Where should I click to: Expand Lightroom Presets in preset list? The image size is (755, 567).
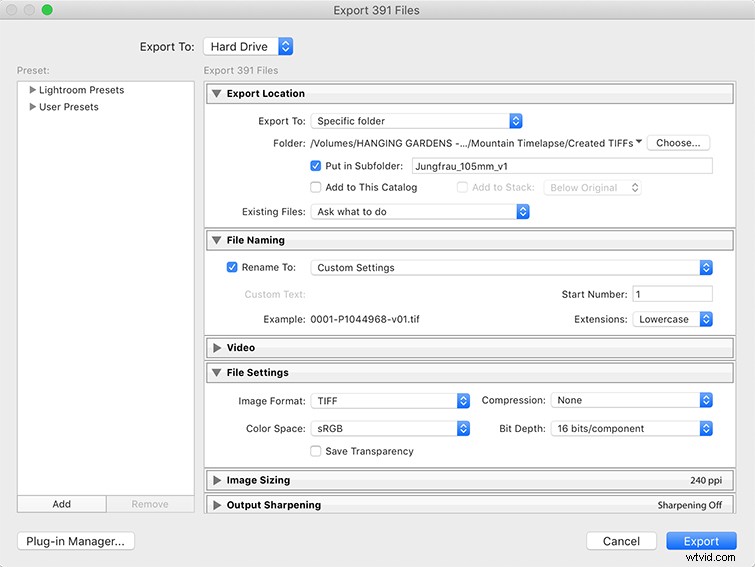pyautogui.click(x=32, y=90)
